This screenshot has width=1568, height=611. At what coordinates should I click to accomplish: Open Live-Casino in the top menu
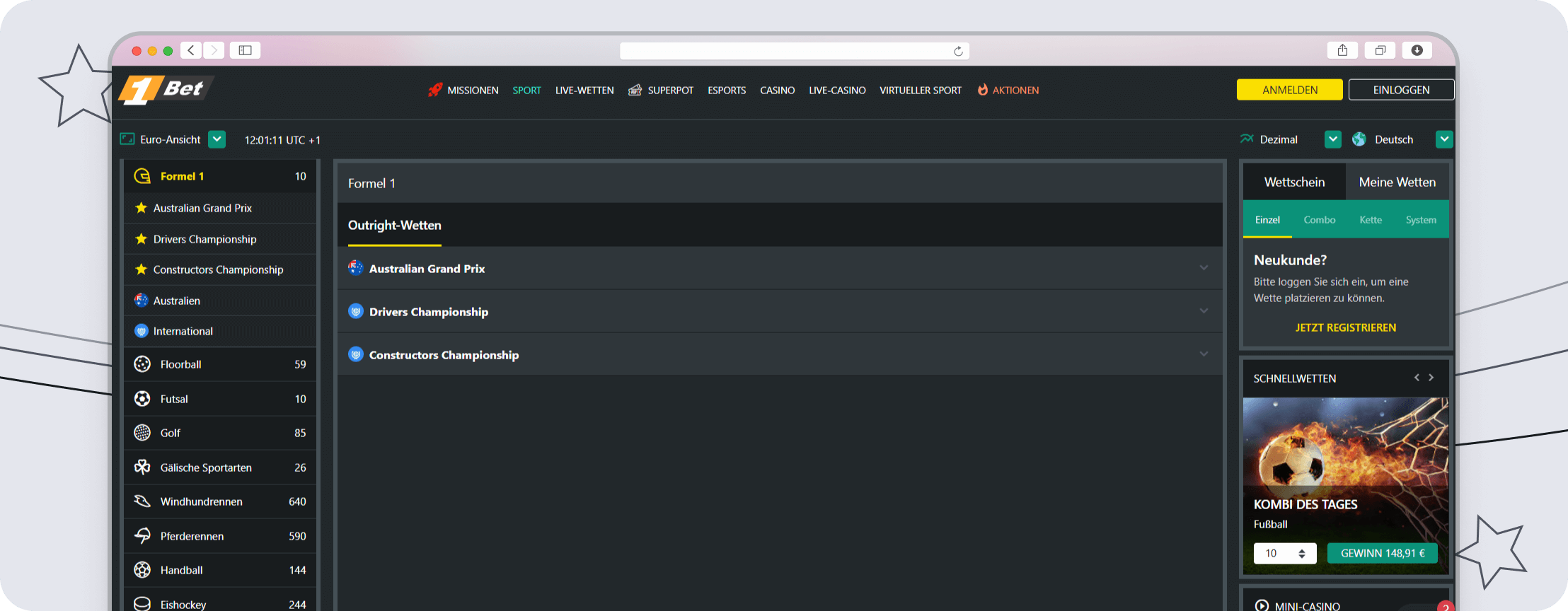837,91
